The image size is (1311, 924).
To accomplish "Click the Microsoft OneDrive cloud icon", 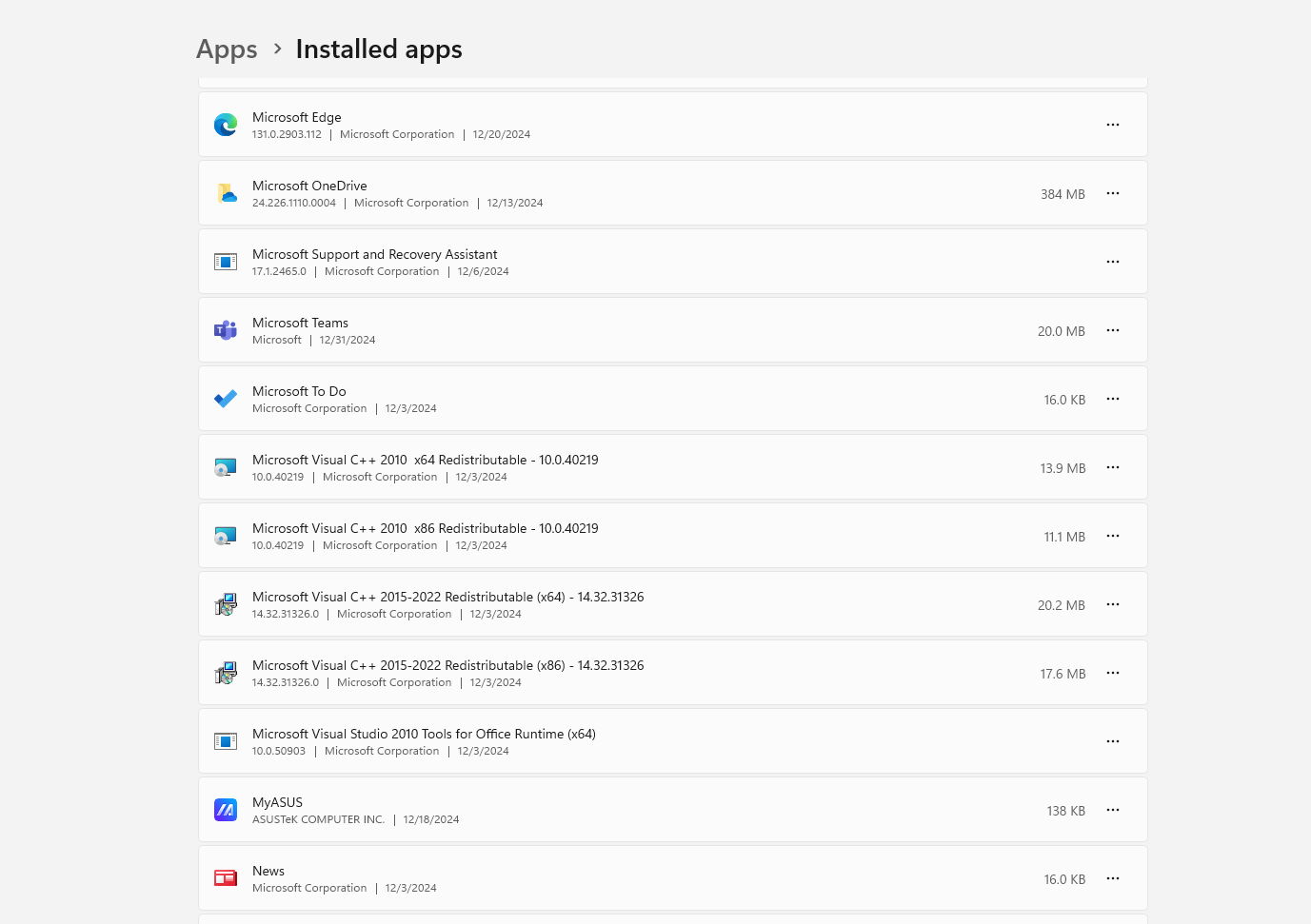I will (226, 193).
